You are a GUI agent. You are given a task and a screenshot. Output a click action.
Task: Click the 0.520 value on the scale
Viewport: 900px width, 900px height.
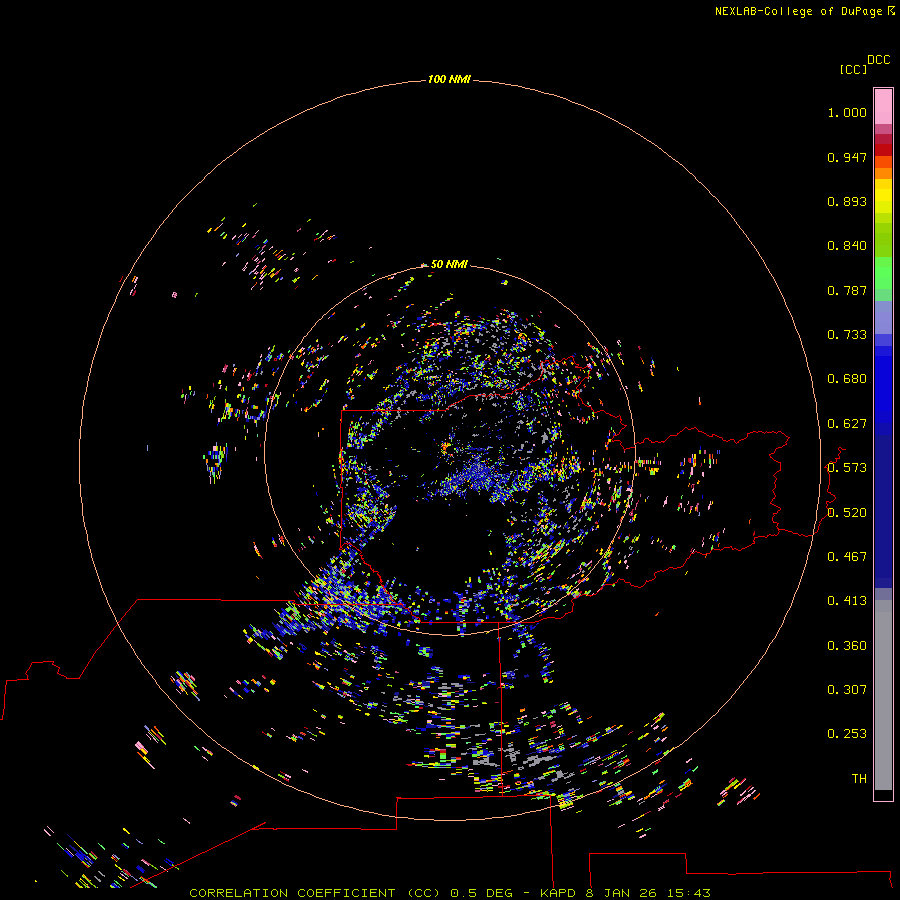[x=847, y=513]
